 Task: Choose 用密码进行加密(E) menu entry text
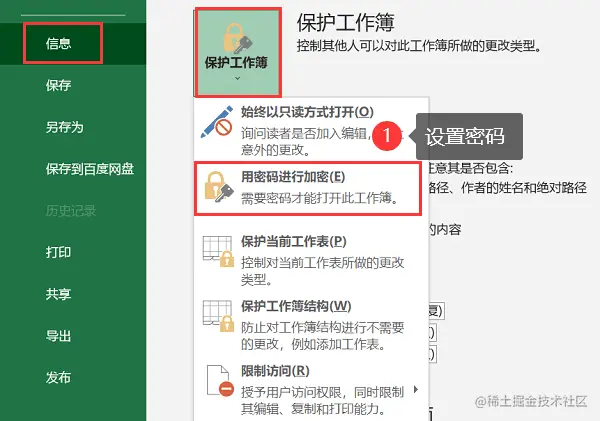tap(293, 177)
